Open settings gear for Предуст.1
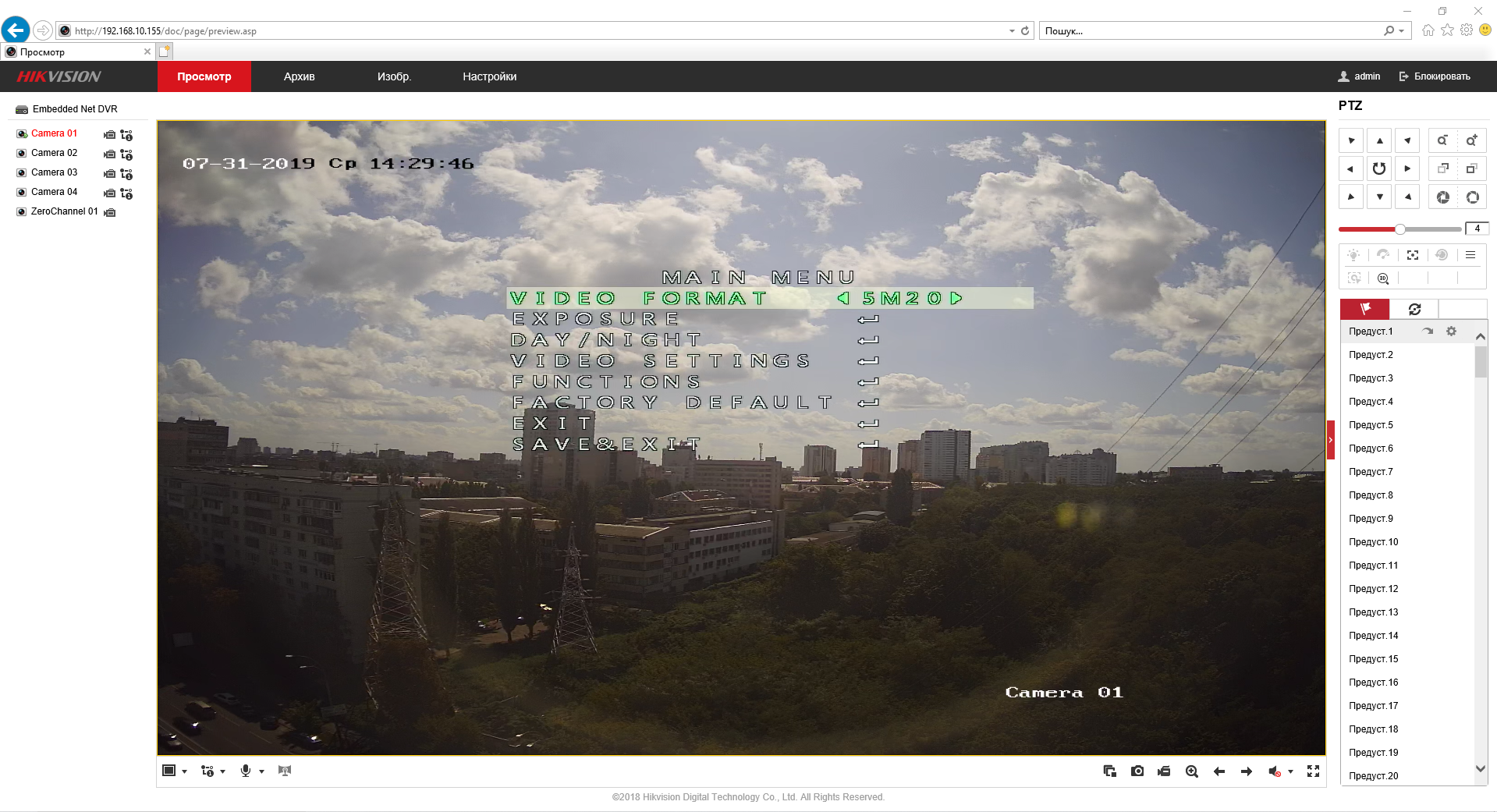Viewport: 1497px width, 812px height. tap(1451, 332)
